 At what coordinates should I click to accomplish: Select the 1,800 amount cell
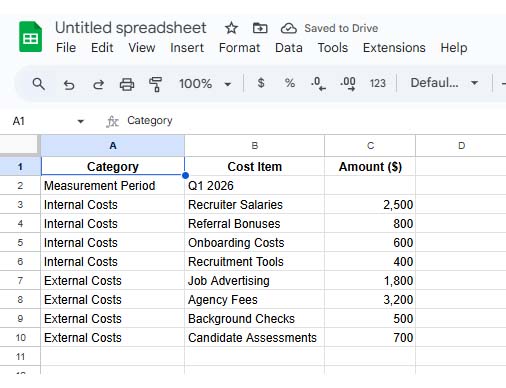click(x=370, y=280)
